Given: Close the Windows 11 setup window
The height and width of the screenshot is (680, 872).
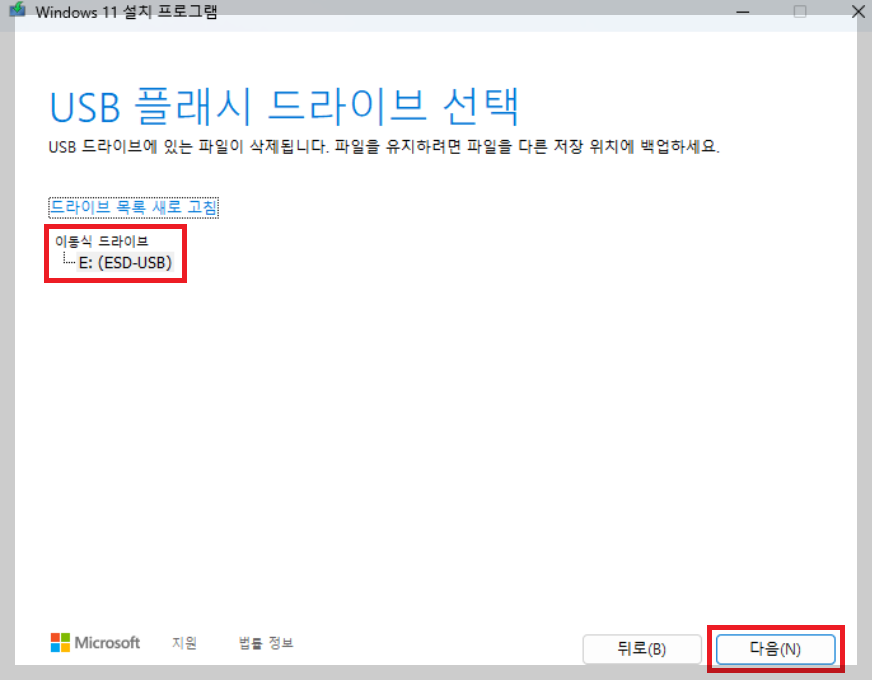Looking at the screenshot, I should (858, 11).
